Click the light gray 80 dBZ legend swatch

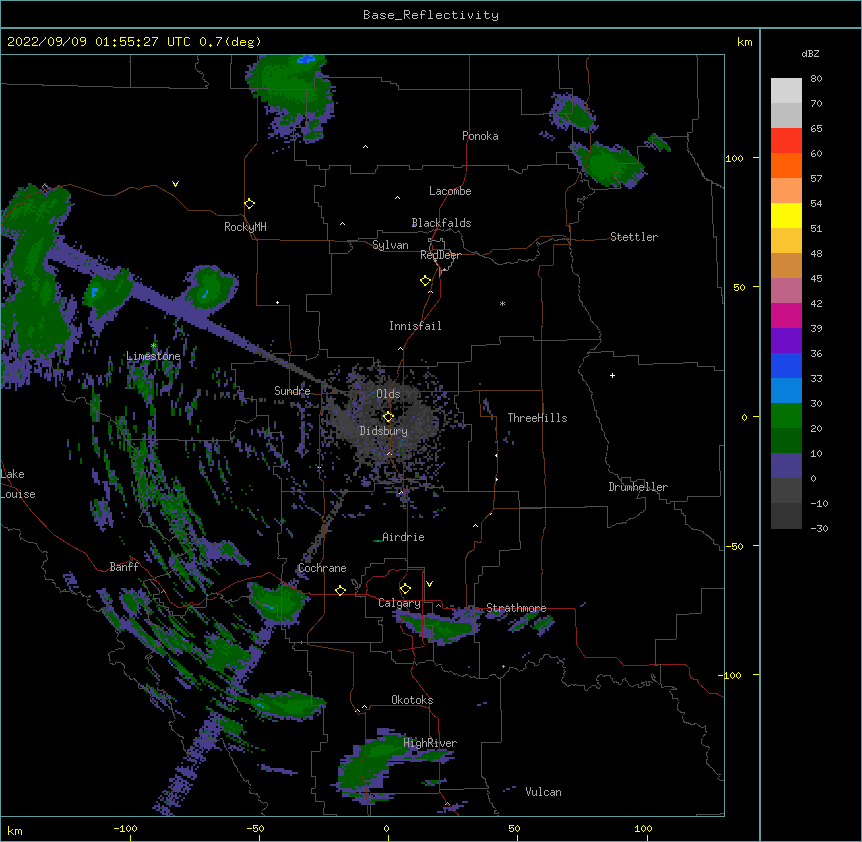(x=786, y=91)
